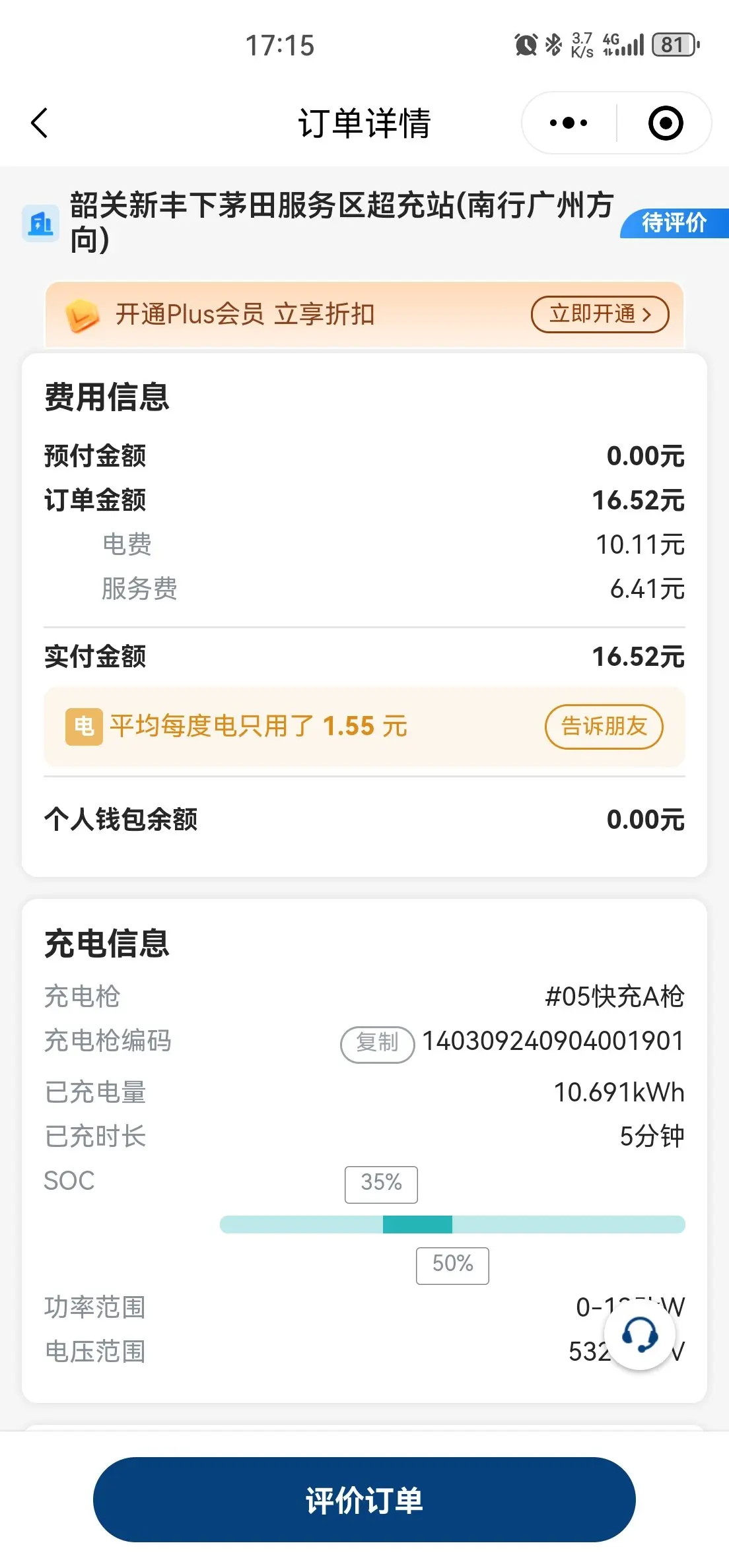The width and height of the screenshot is (729, 1568).
Task: Open the three-dot mini program menu
Action: 568,123
